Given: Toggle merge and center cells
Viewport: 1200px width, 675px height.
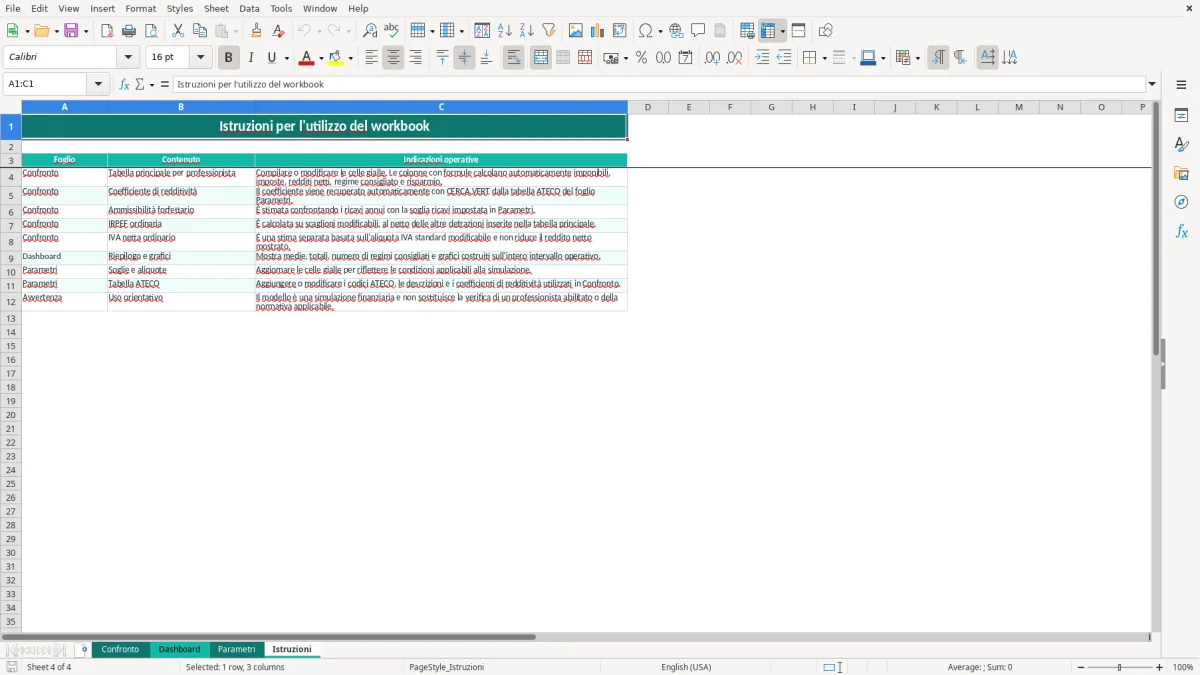Looking at the screenshot, I should 541,58.
